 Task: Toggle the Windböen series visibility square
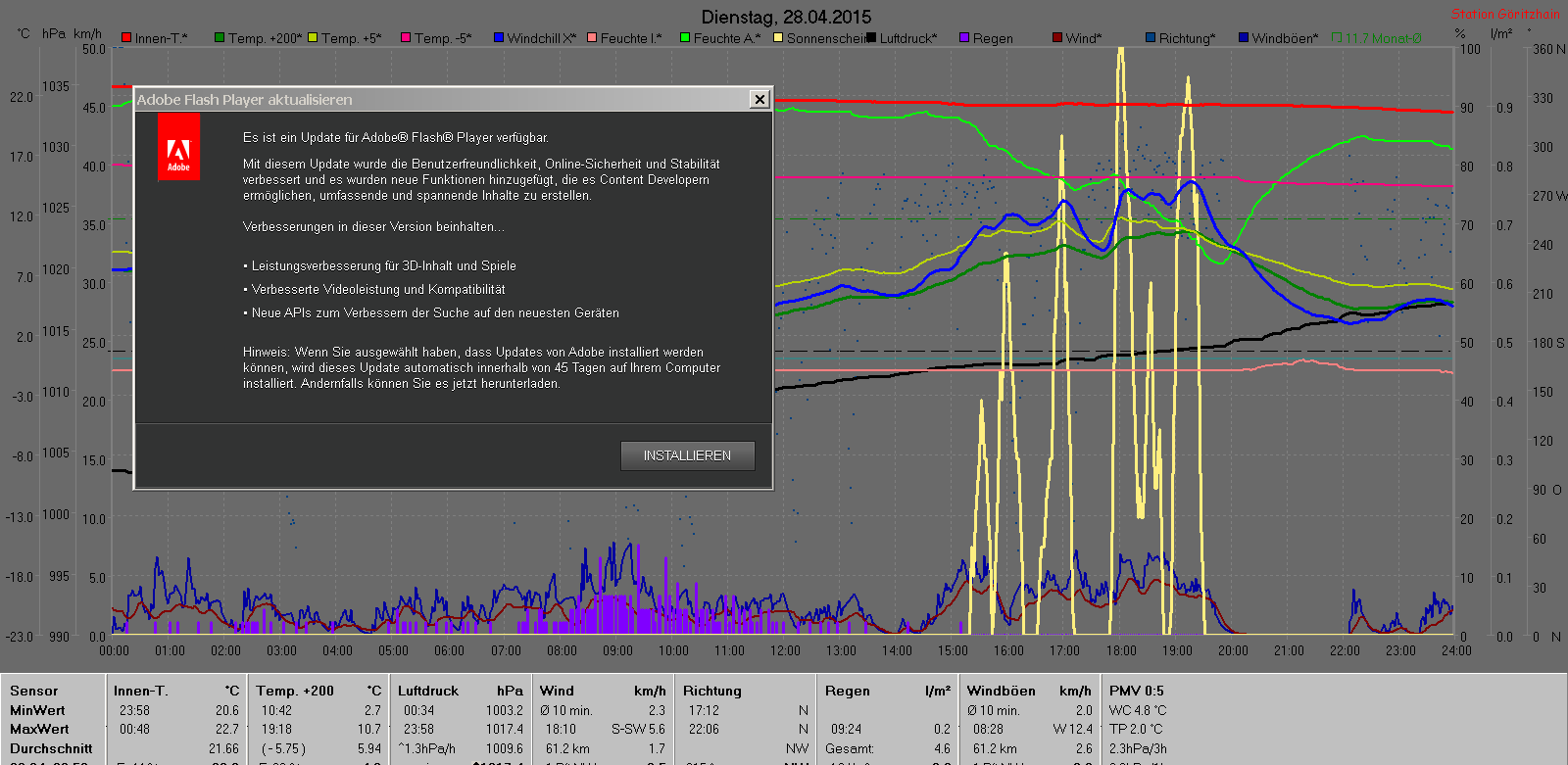click(x=1244, y=38)
